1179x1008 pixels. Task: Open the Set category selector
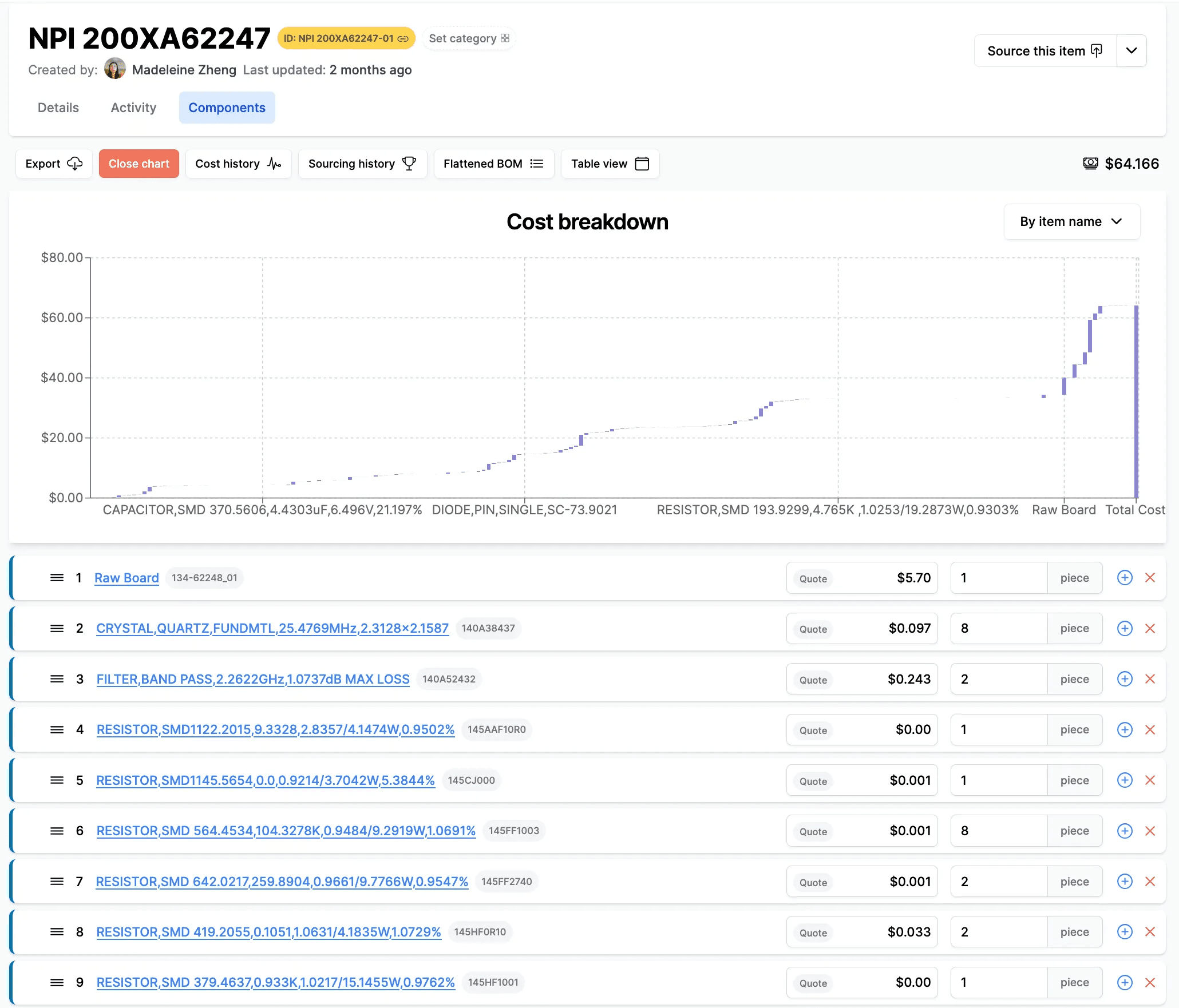tap(469, 38)
